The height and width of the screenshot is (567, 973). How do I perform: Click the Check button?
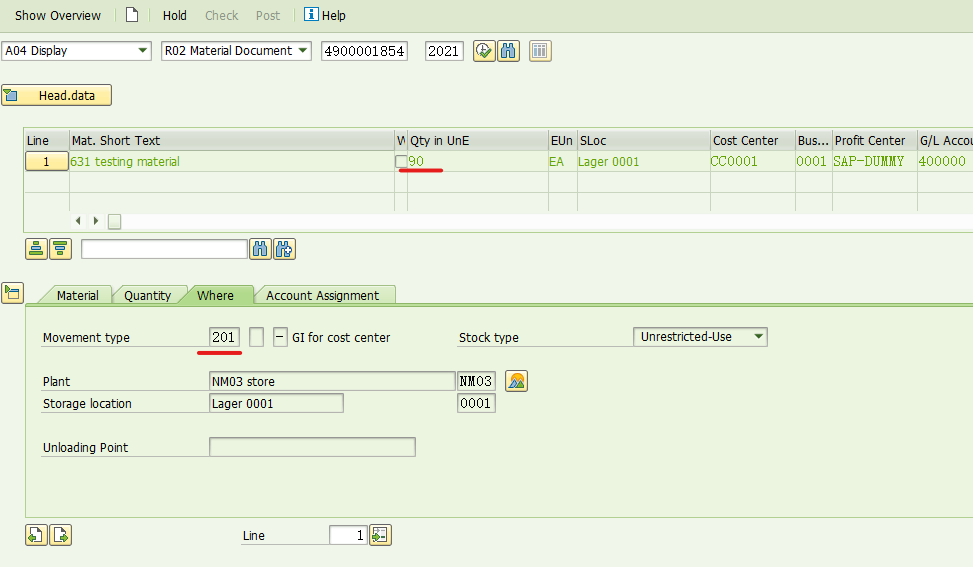(222, 16)
